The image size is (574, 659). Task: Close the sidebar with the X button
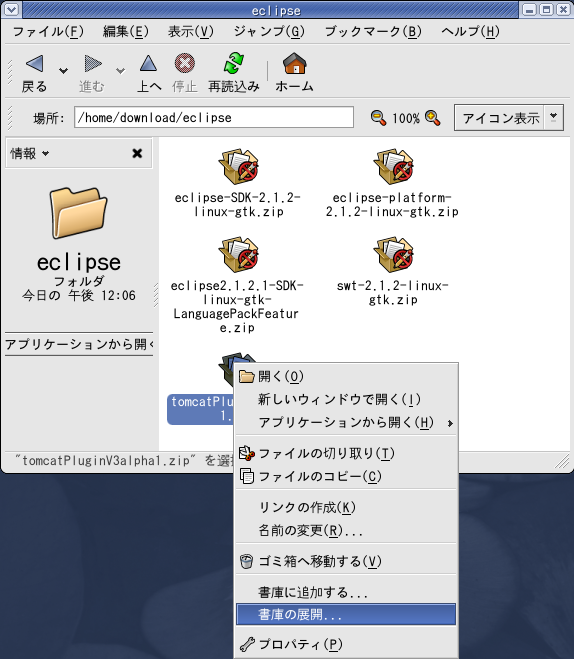coord(137,153)
